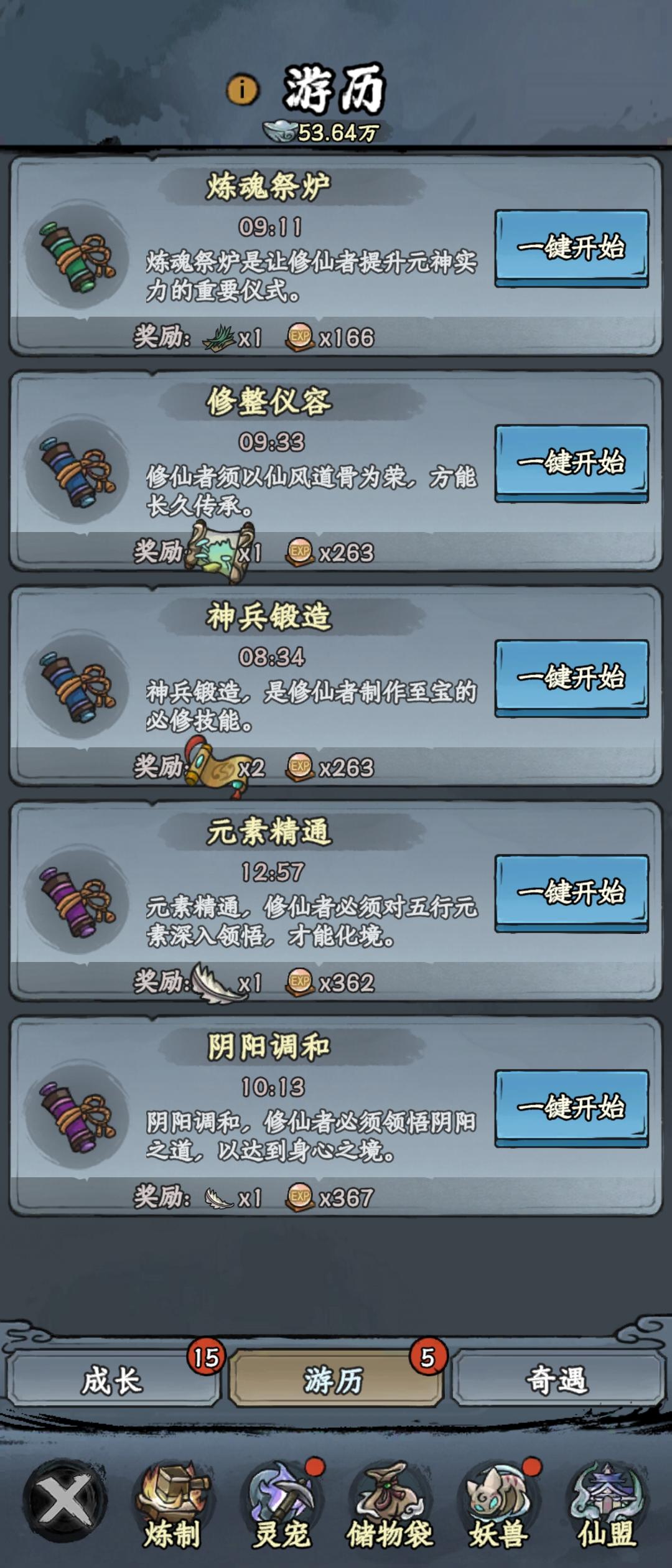Viewport: 672px width, 1568px height.
Task: Tap the green scroll icon for 炼魂祭炉
Action: pos(77,256)
